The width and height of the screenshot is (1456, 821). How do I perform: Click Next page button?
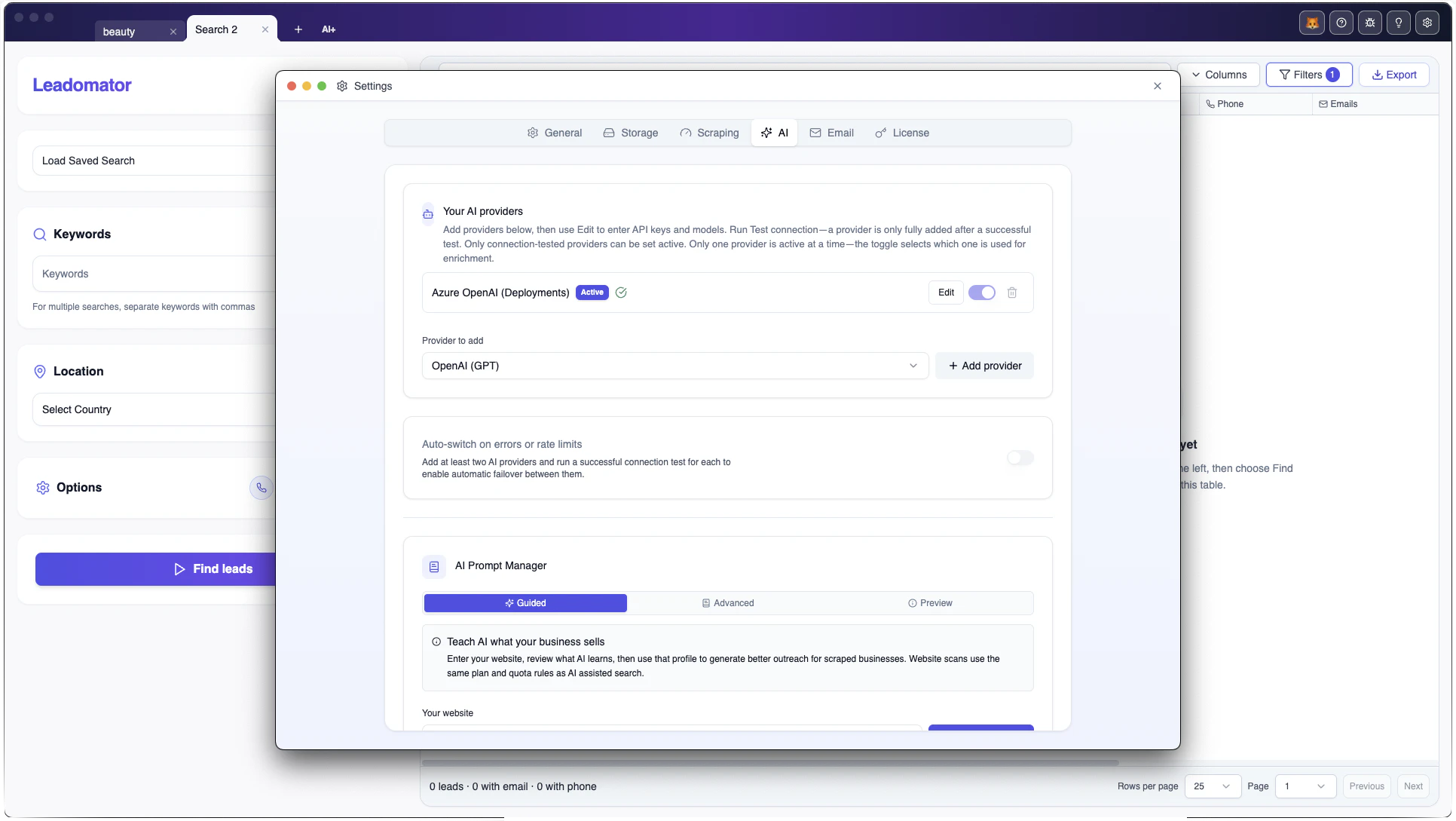pyautogui.click(x=1413, y=786)
